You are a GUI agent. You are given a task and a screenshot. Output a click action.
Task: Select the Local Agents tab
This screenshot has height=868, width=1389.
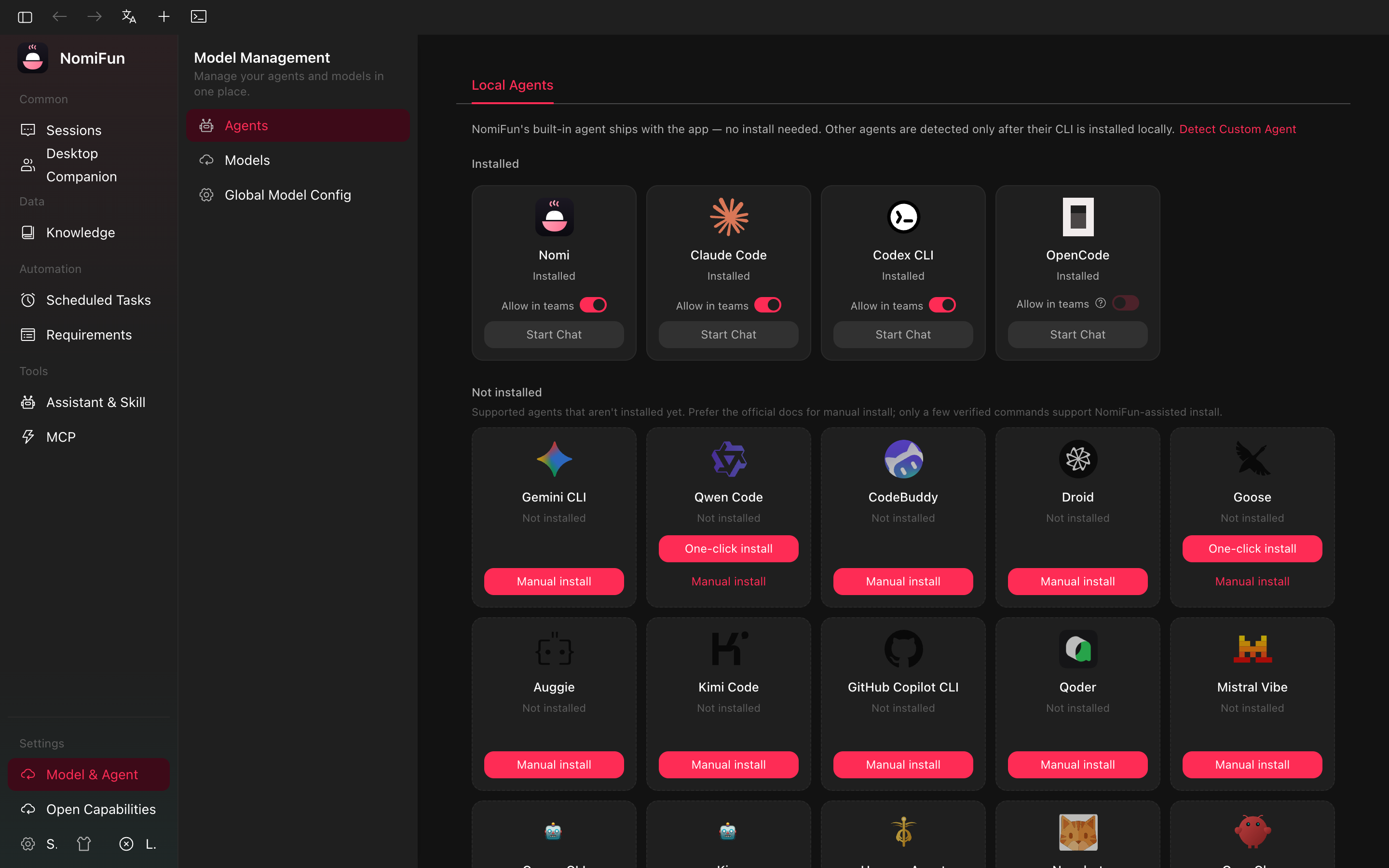(513, 85)
